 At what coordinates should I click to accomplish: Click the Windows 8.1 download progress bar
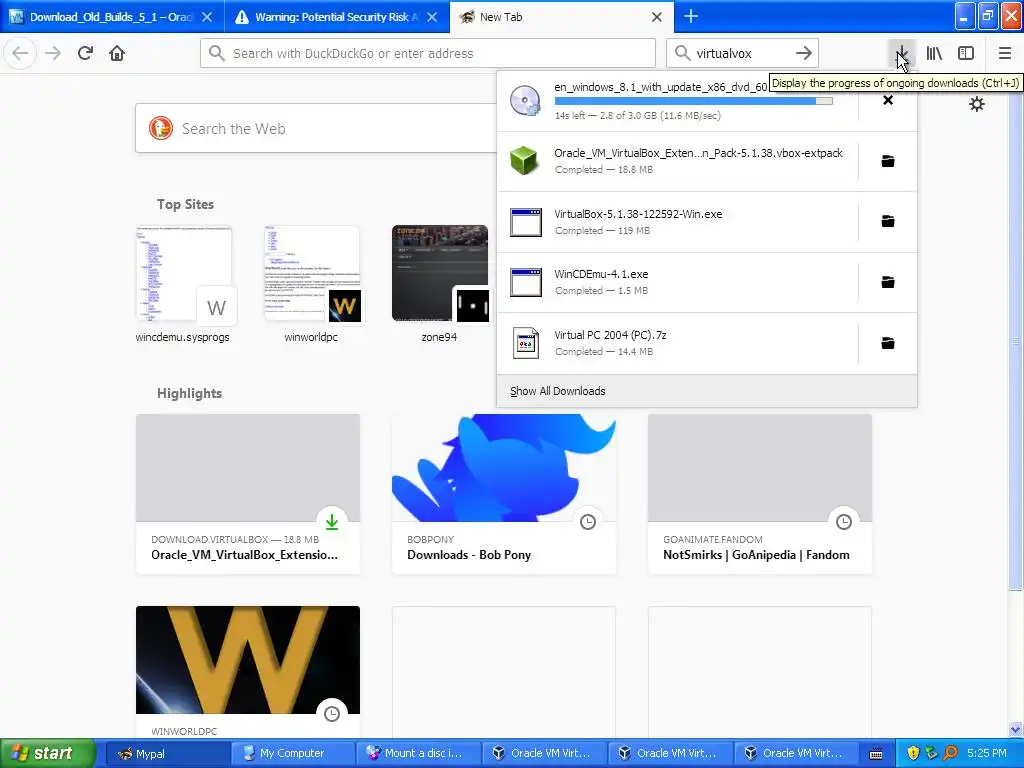pos(694,101)
